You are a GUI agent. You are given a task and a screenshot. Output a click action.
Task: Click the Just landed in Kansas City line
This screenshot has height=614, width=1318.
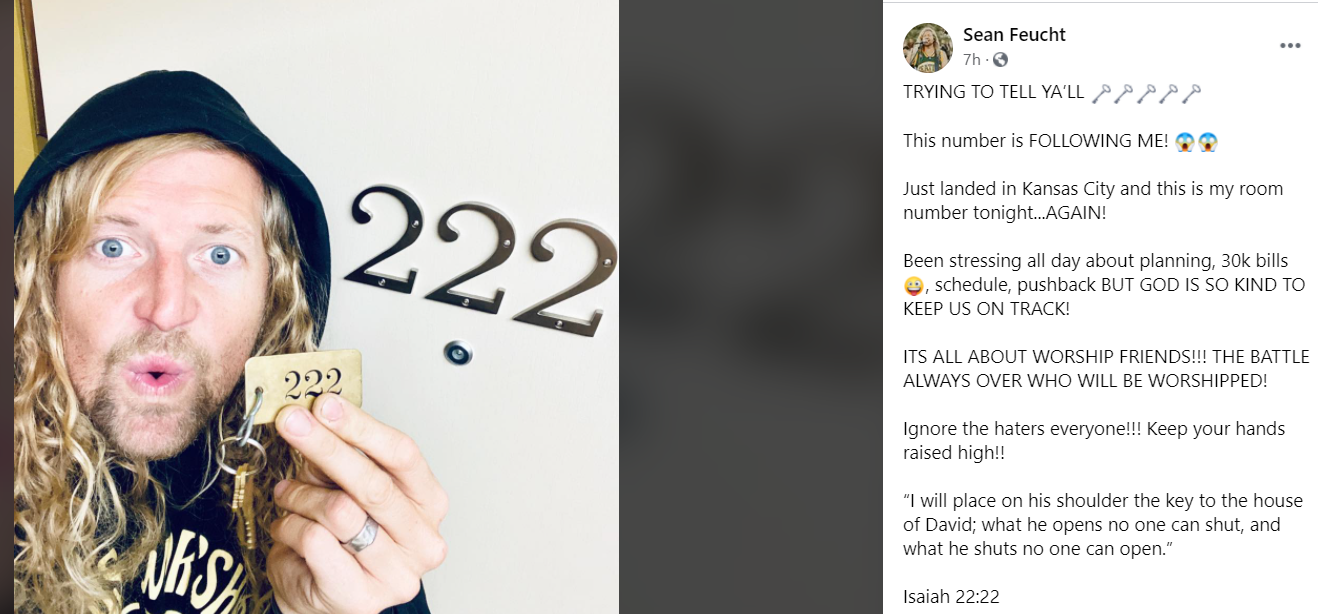(x=1093, y=201)
